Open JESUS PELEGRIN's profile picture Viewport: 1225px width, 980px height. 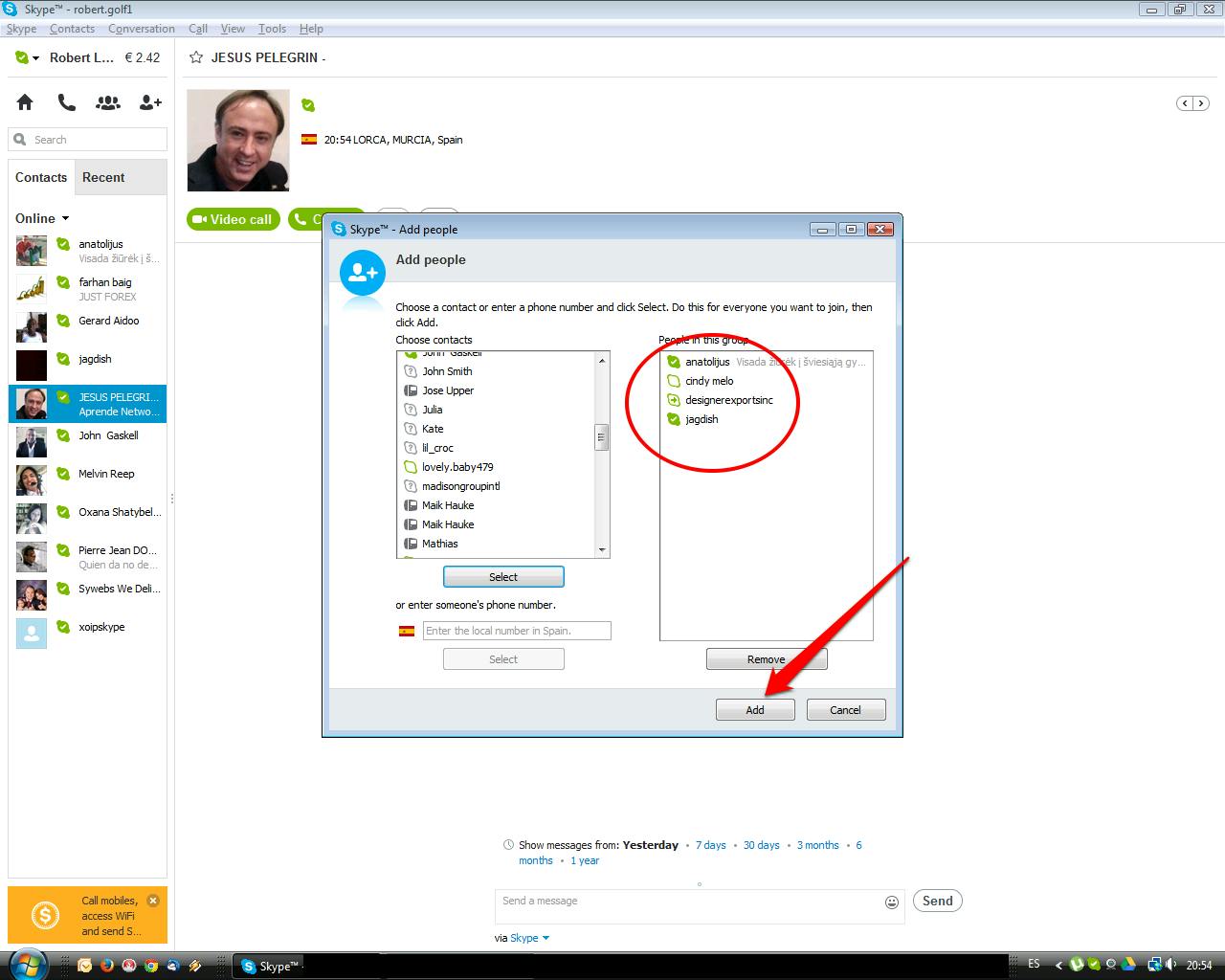tap(238, 141)
